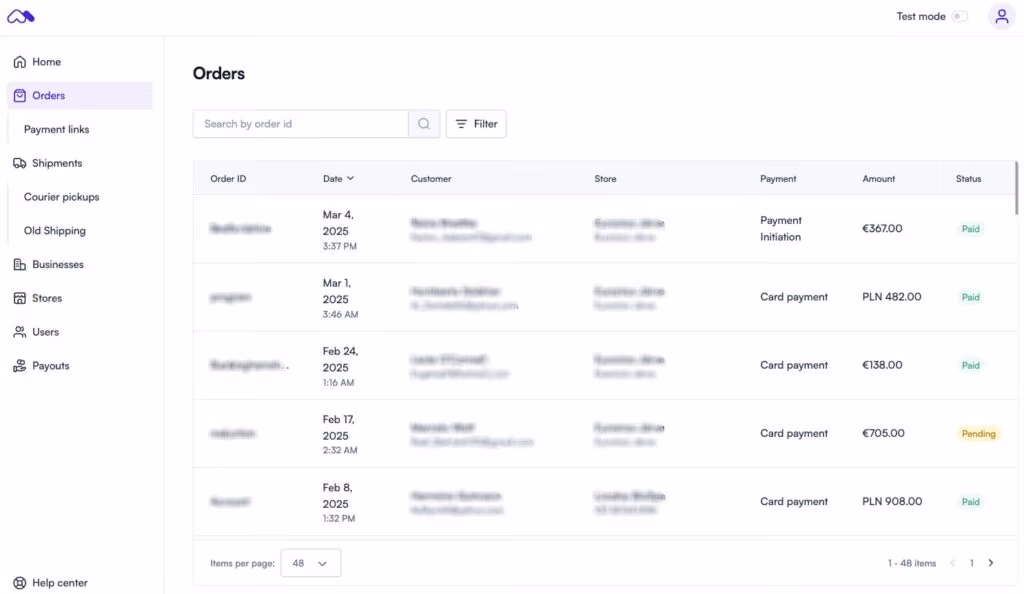Click the Status column header

pyautogui.click(x=968, y=179)
